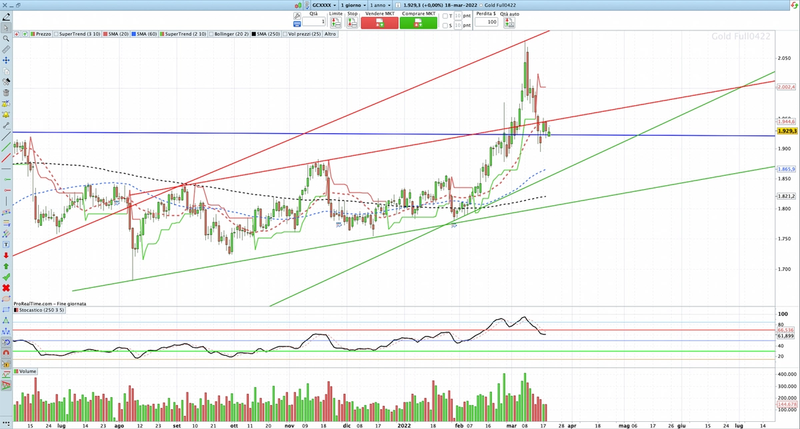Open the 1 giorno timeframe dropdown
Image resolution: width=800 pixels, height=429 pixels.
[x=353, y=5]
